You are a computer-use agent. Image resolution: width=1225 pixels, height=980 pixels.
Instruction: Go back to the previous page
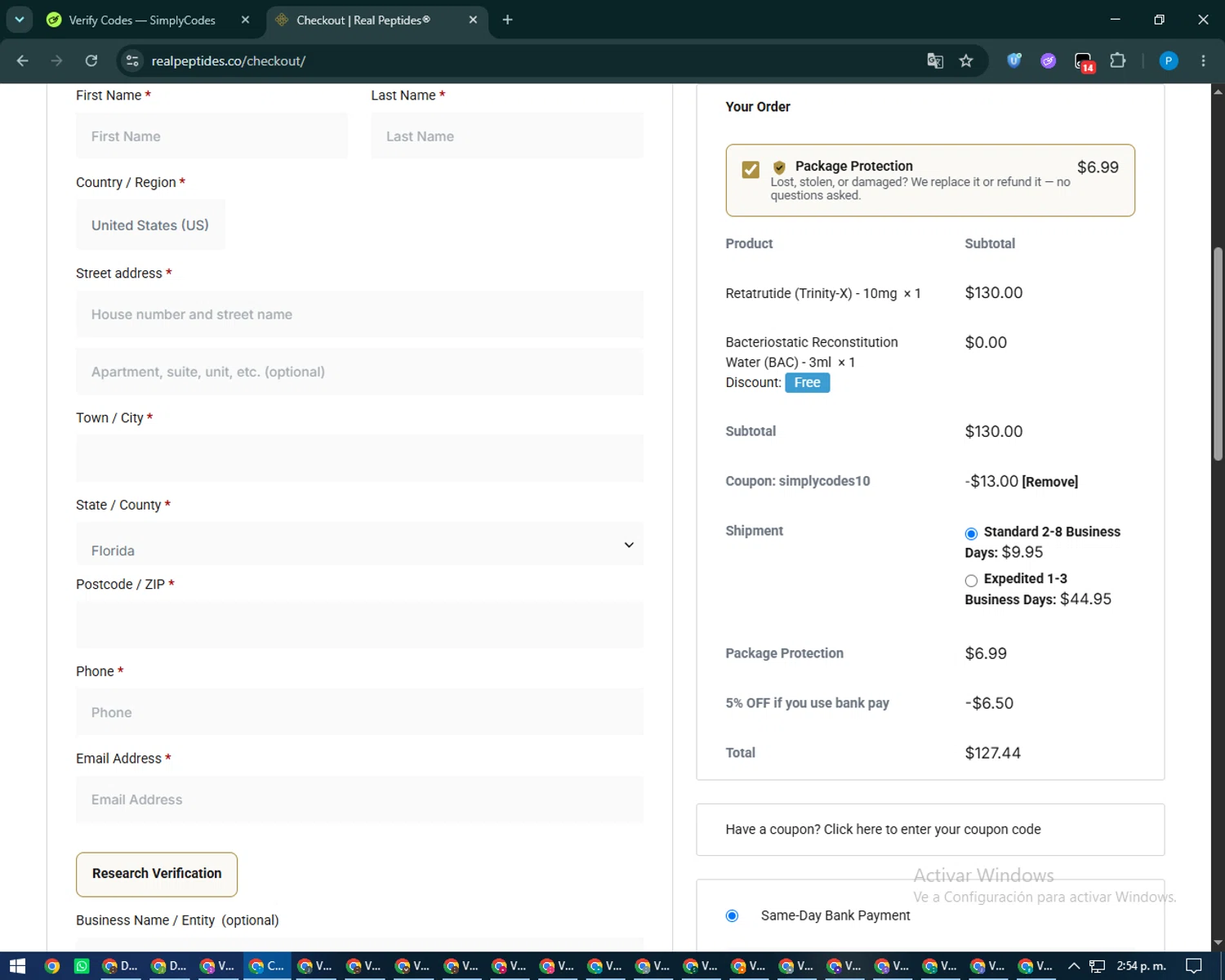[22, 60]
